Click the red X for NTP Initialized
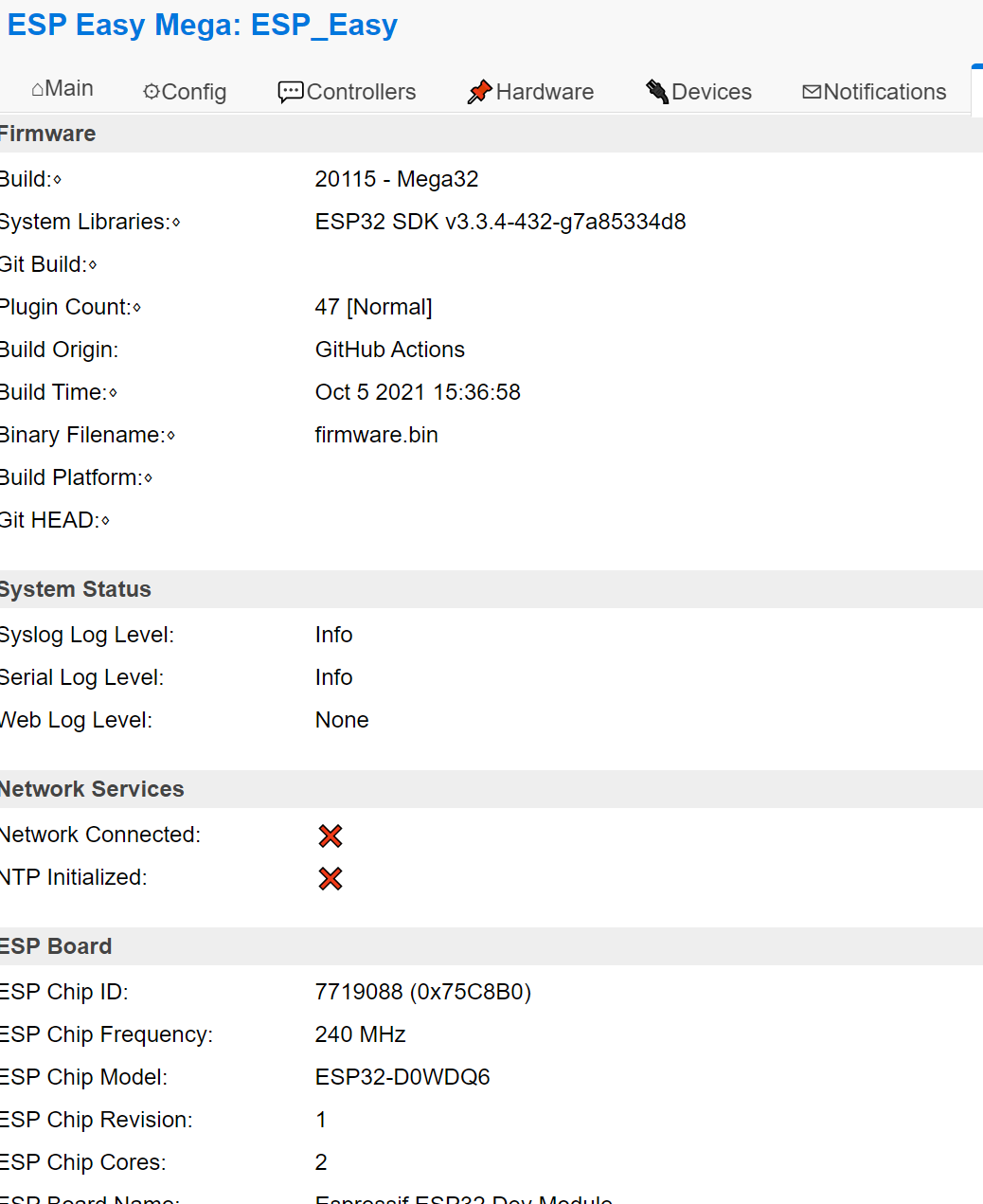Viewport: 983px width, 1204px height. click(x=331, y=878)
